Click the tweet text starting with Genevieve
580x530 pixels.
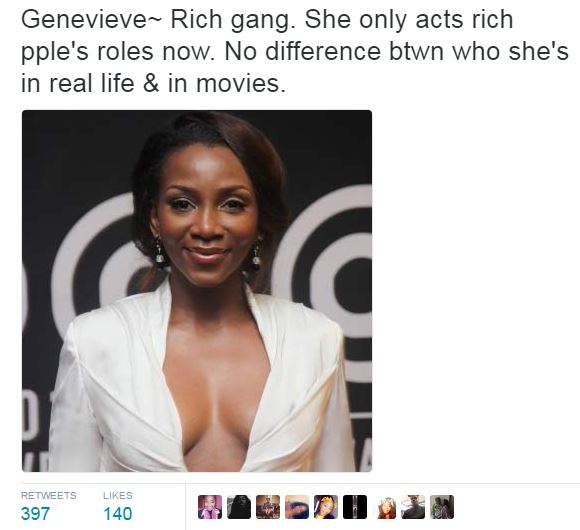pos(295,51)
